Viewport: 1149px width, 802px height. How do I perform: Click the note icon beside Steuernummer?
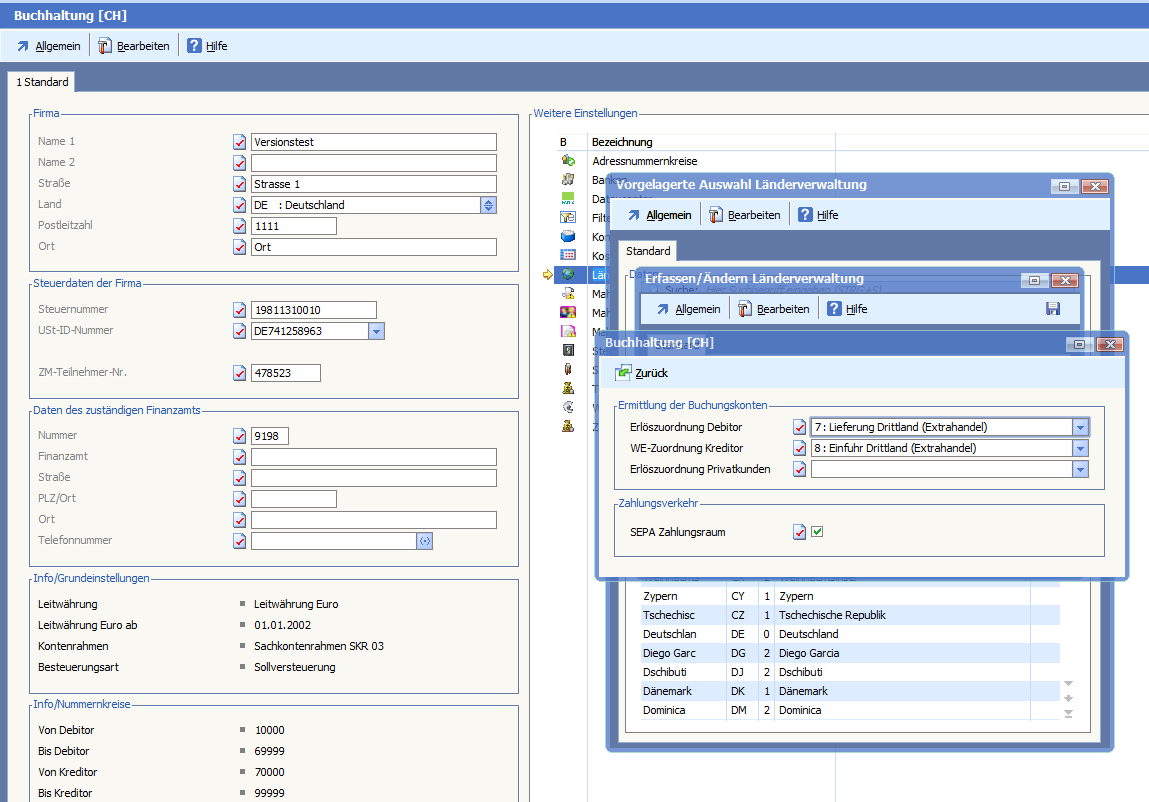pos(239,310)
